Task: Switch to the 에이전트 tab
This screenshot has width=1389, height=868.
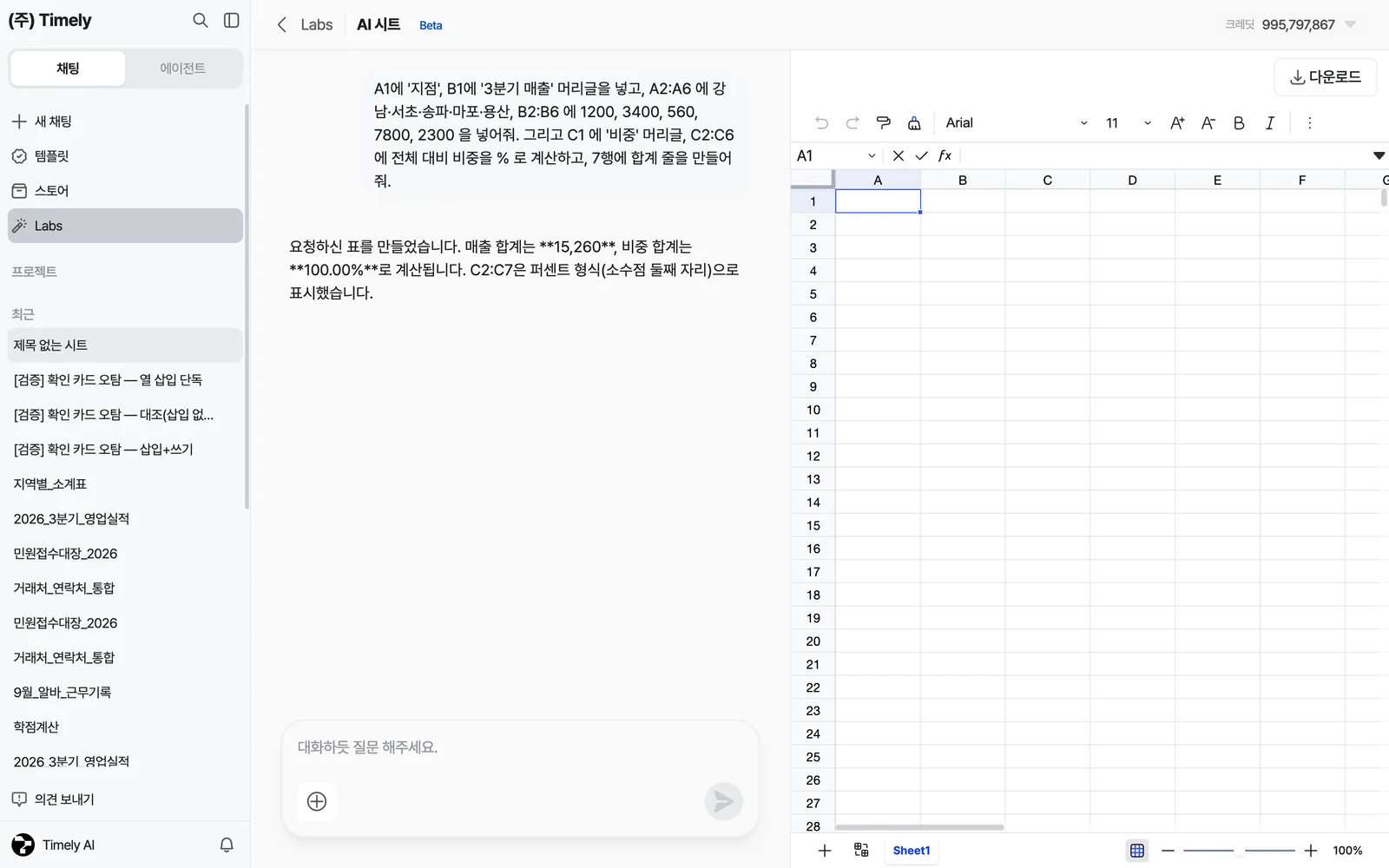Action: click(183, 69)
